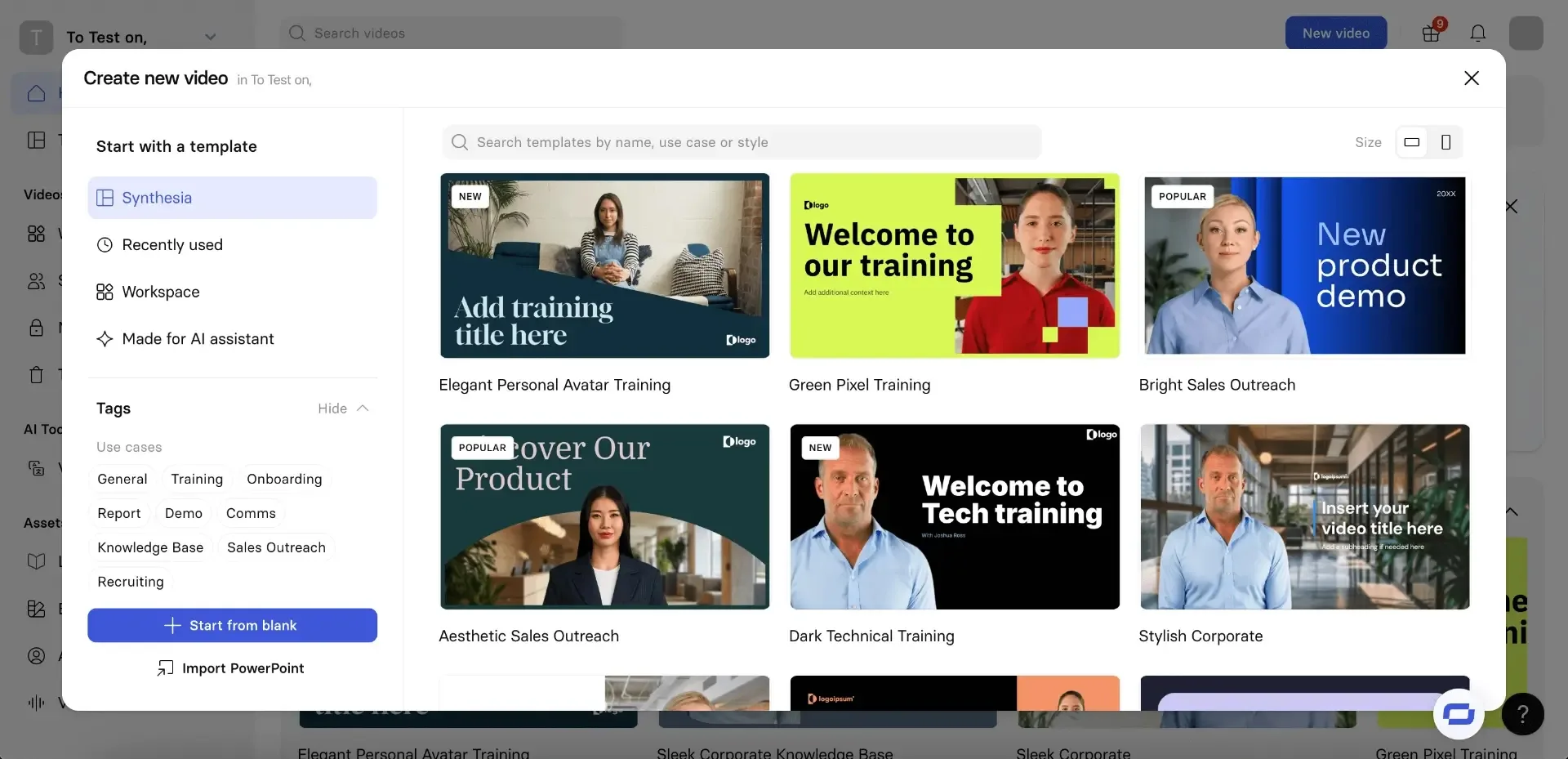
Task: Toggle the Demo tag filter
Action: tap(184, 513)
